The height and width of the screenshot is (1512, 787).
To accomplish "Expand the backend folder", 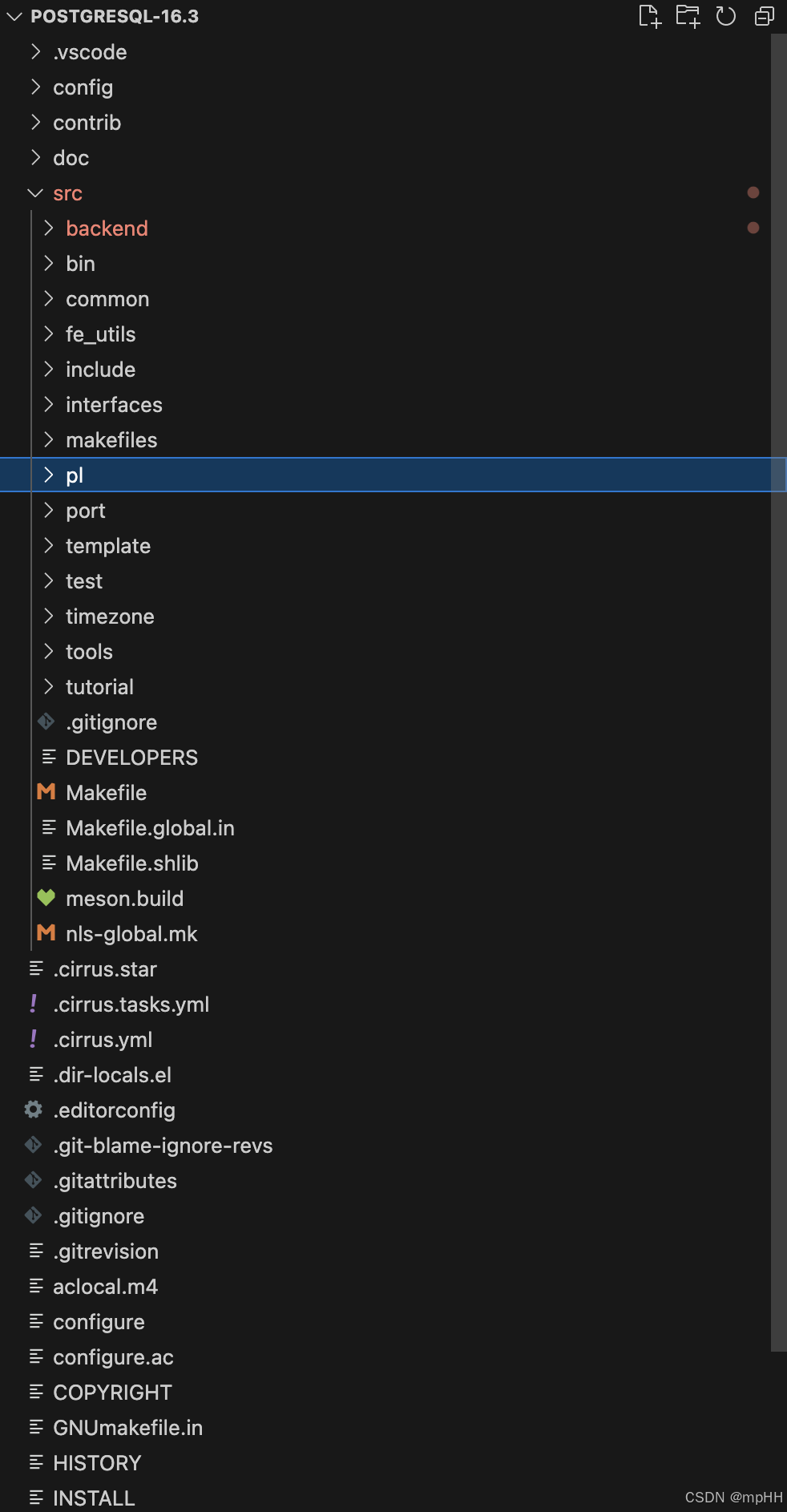I will [48, 228].
